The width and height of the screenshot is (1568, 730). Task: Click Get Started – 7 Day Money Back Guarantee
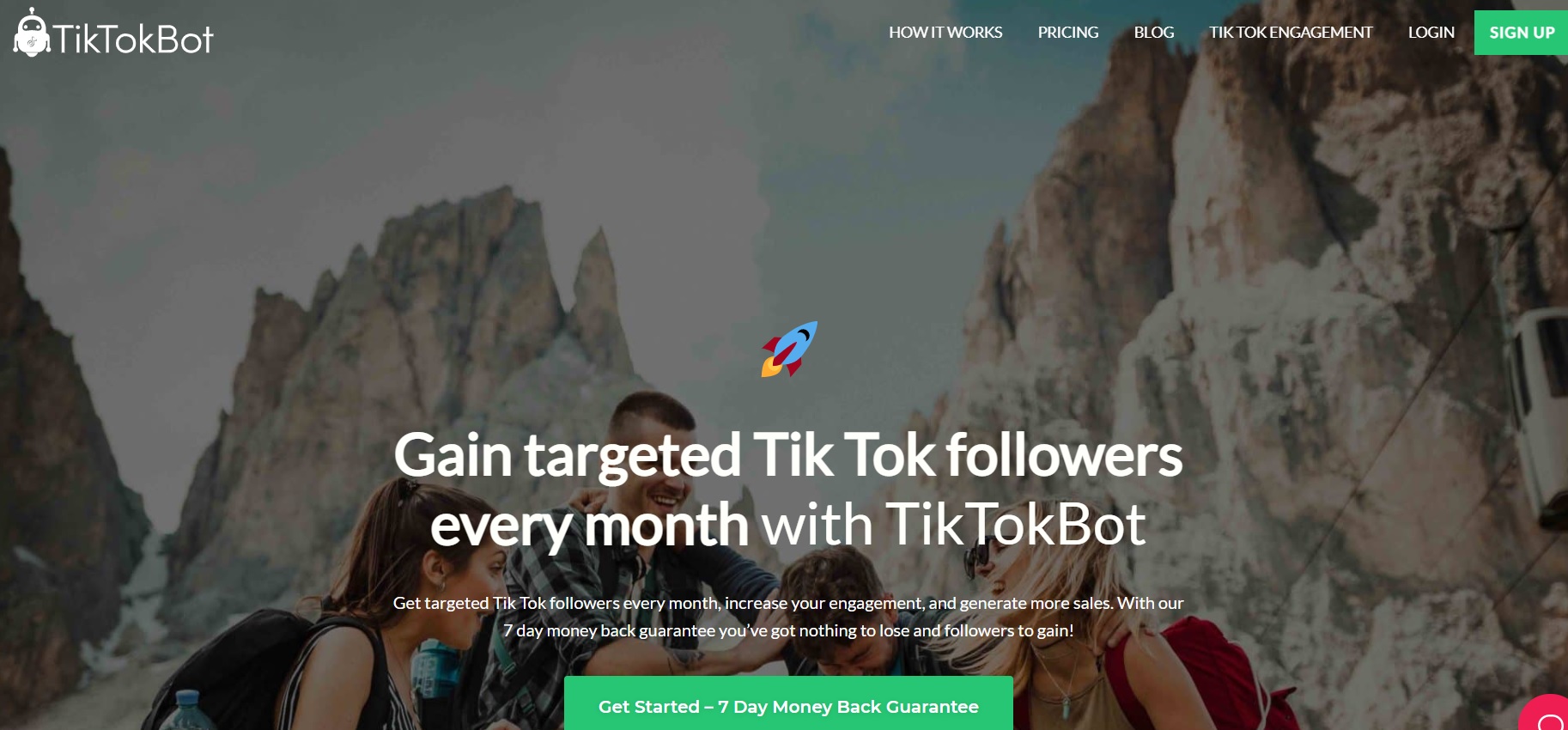(x=788, y=706)
